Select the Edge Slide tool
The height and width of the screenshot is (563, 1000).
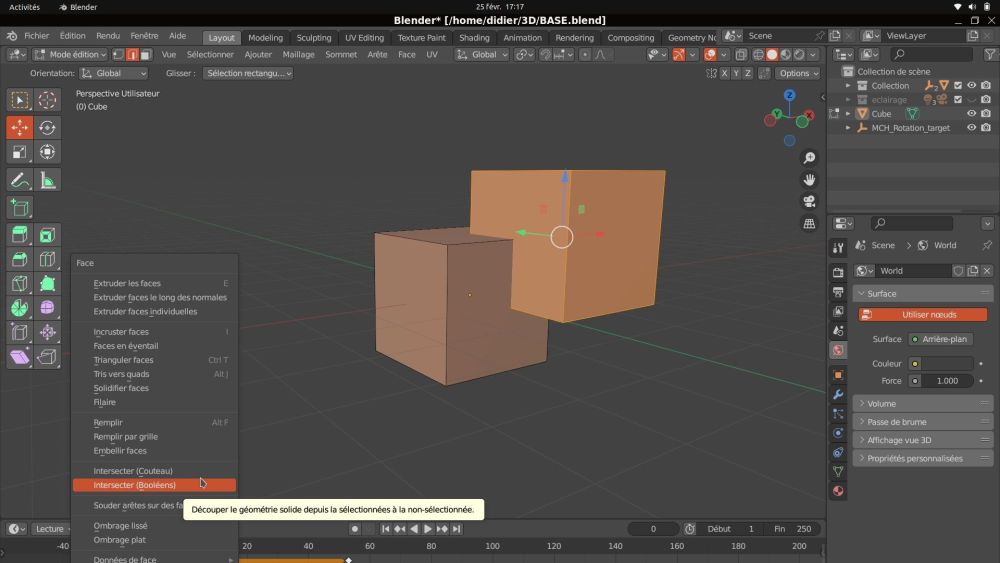click(x=19, y=332)
